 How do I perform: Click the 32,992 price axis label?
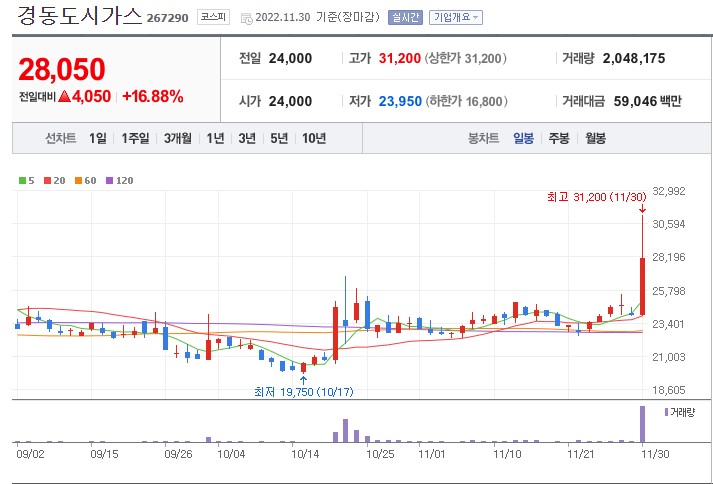click(x=668, y=191)
